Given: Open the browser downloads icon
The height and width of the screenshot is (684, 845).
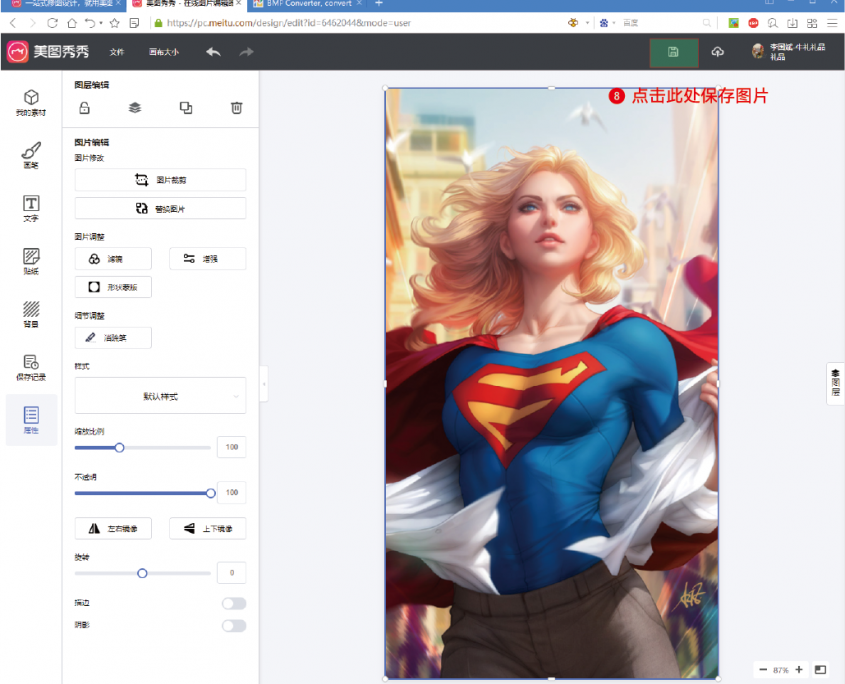Looking at the screenshot, I should click(x=792, y=23).
